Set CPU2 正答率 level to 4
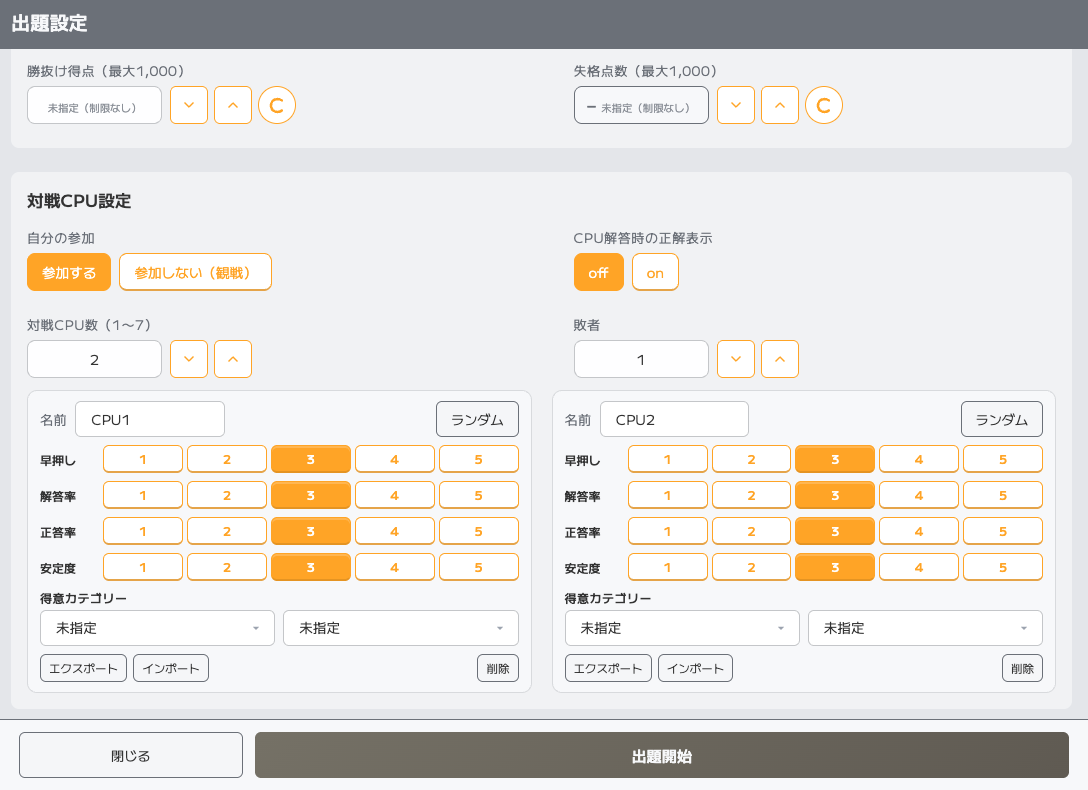Viewport: 1088px width, 790px height. [919, 531]
